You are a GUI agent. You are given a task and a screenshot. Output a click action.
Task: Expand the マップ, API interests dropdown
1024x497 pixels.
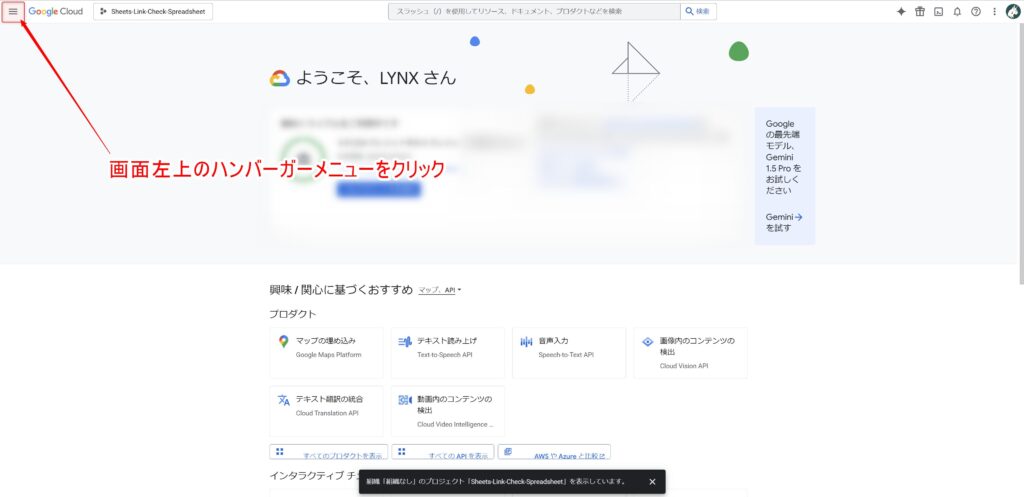click(x=440, y=290)
